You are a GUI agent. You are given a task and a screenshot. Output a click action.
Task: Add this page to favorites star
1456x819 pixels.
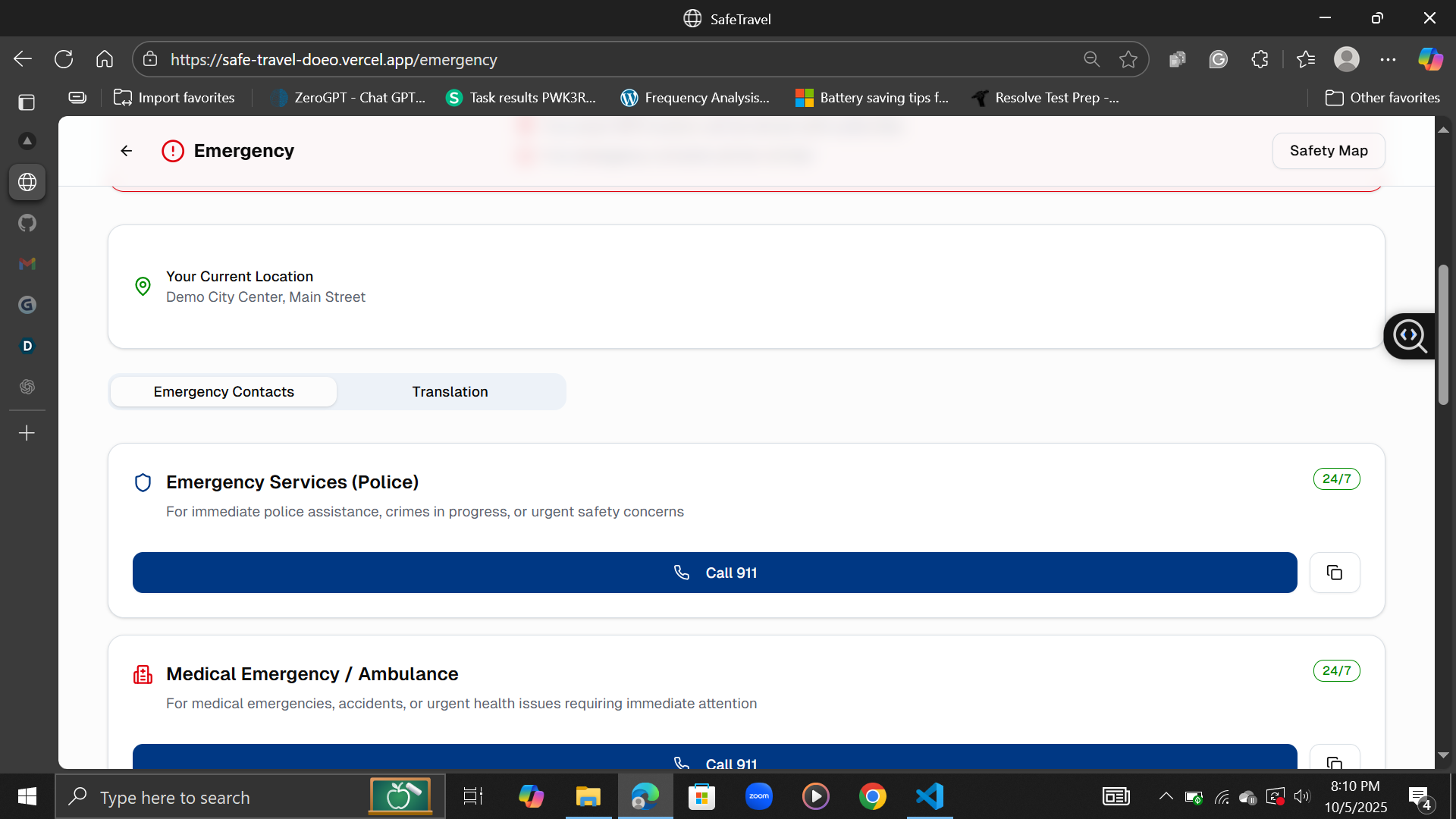point(1128,59)
